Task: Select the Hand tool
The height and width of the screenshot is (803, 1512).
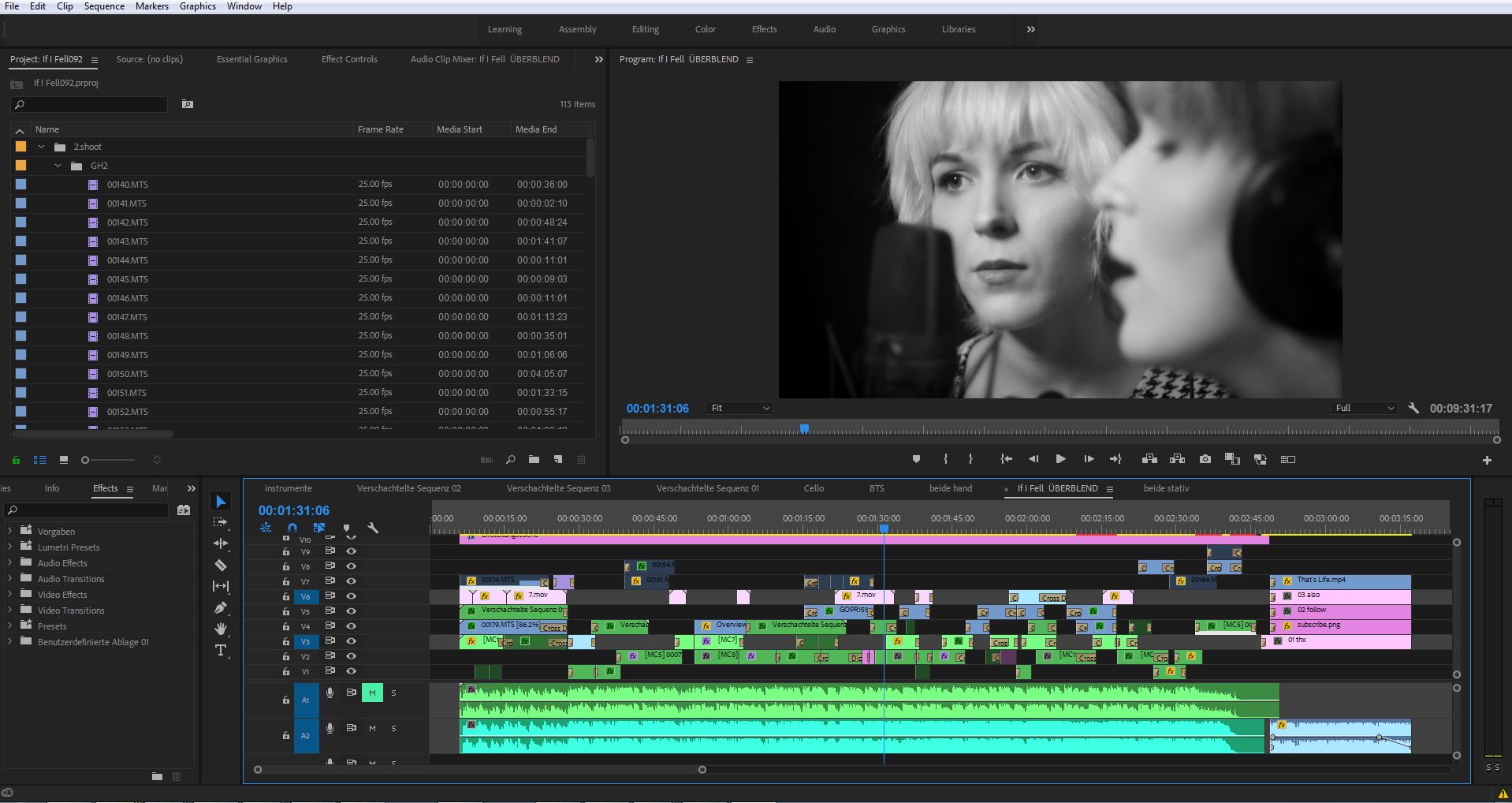Action: [x=221, y=629]
